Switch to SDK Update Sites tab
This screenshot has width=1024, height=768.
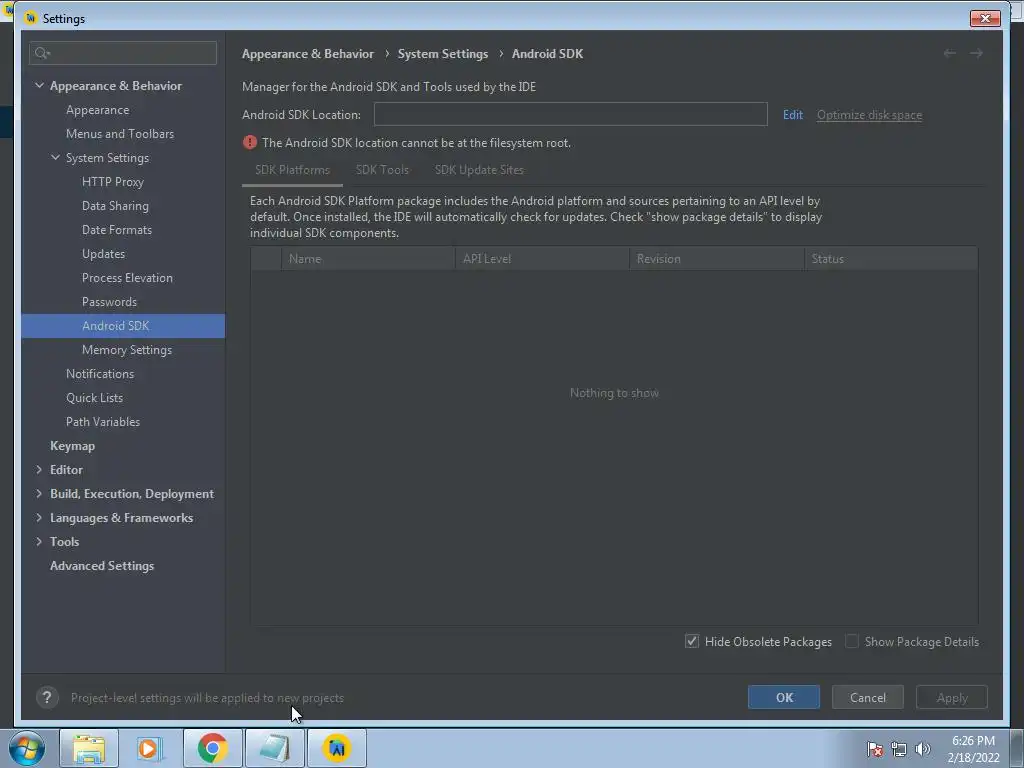[x=479, y=170]
